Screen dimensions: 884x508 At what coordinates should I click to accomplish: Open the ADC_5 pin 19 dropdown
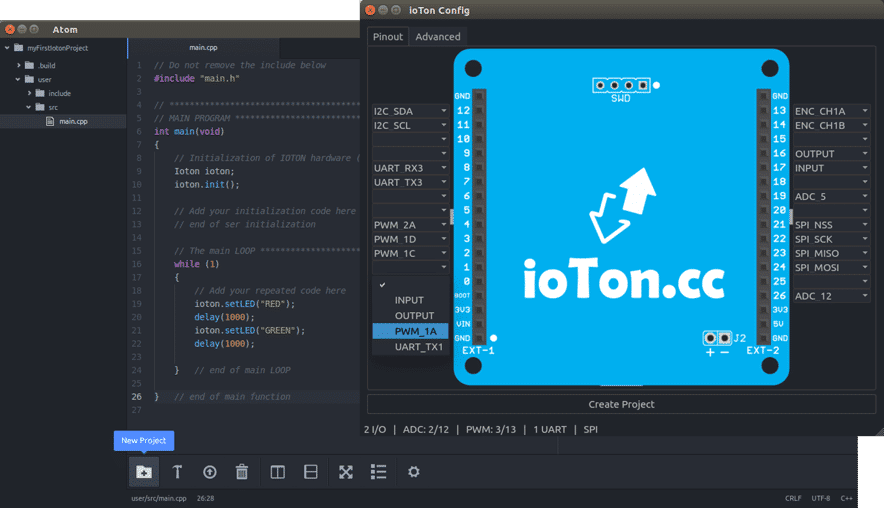click(x=832, y=196)
